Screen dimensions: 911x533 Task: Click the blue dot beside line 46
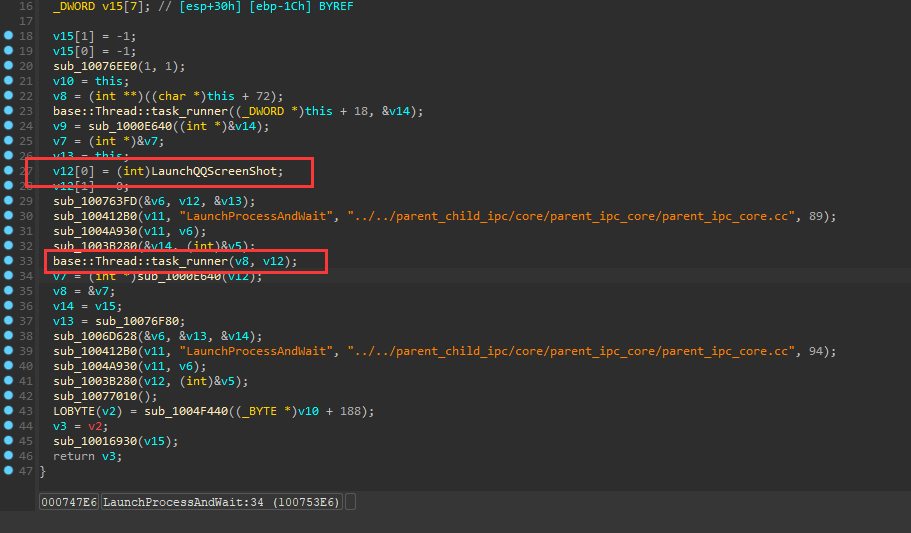[9, 456]
